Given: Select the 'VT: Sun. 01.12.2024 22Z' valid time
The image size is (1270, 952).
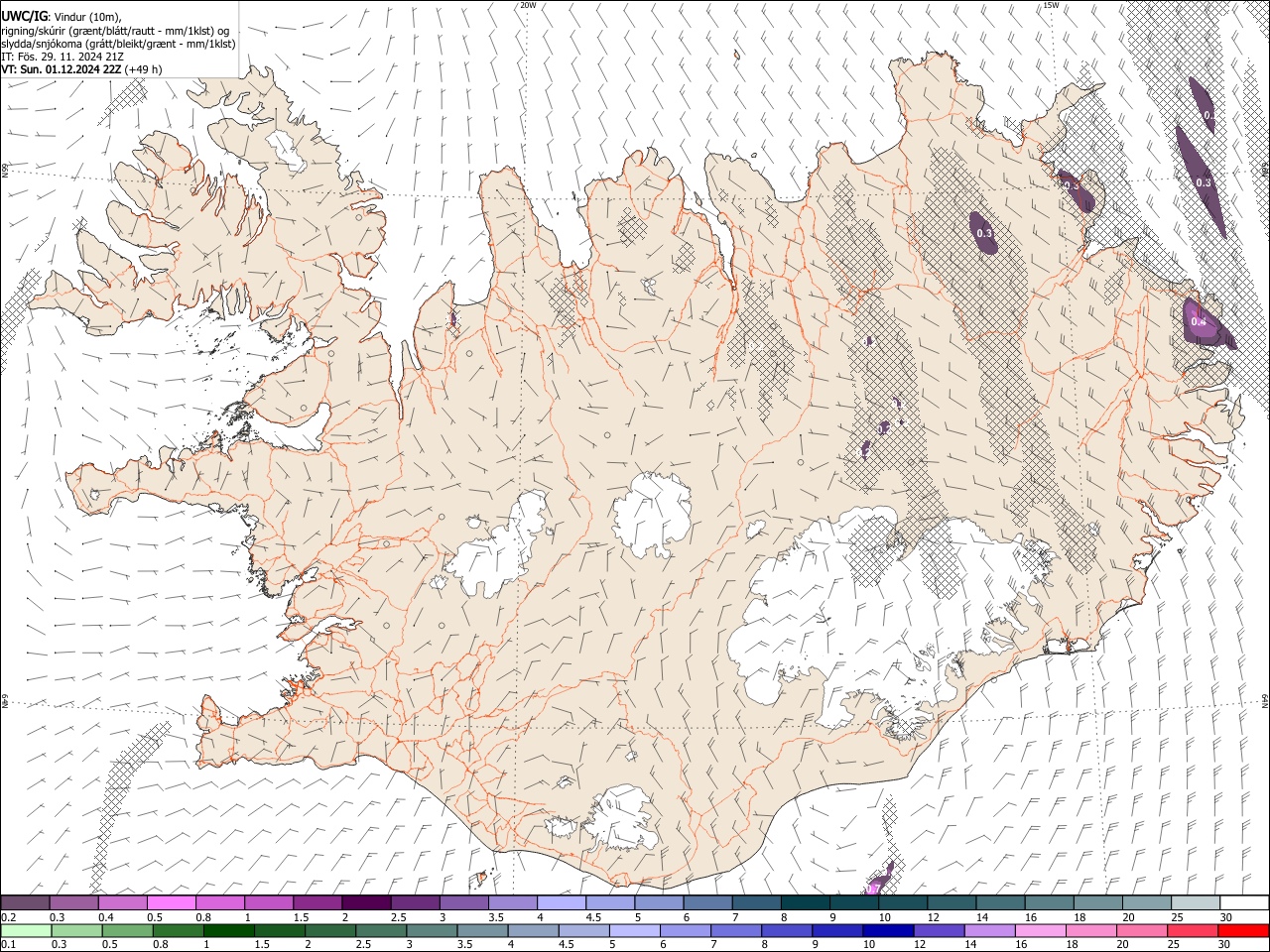Looking at the screenshot, I should [x=62, y=69].
